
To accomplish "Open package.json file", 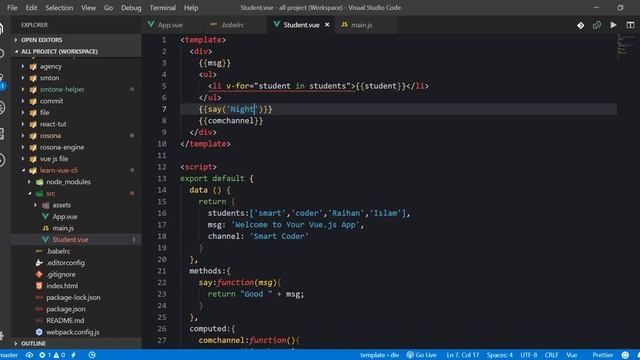I will (66, 309).
